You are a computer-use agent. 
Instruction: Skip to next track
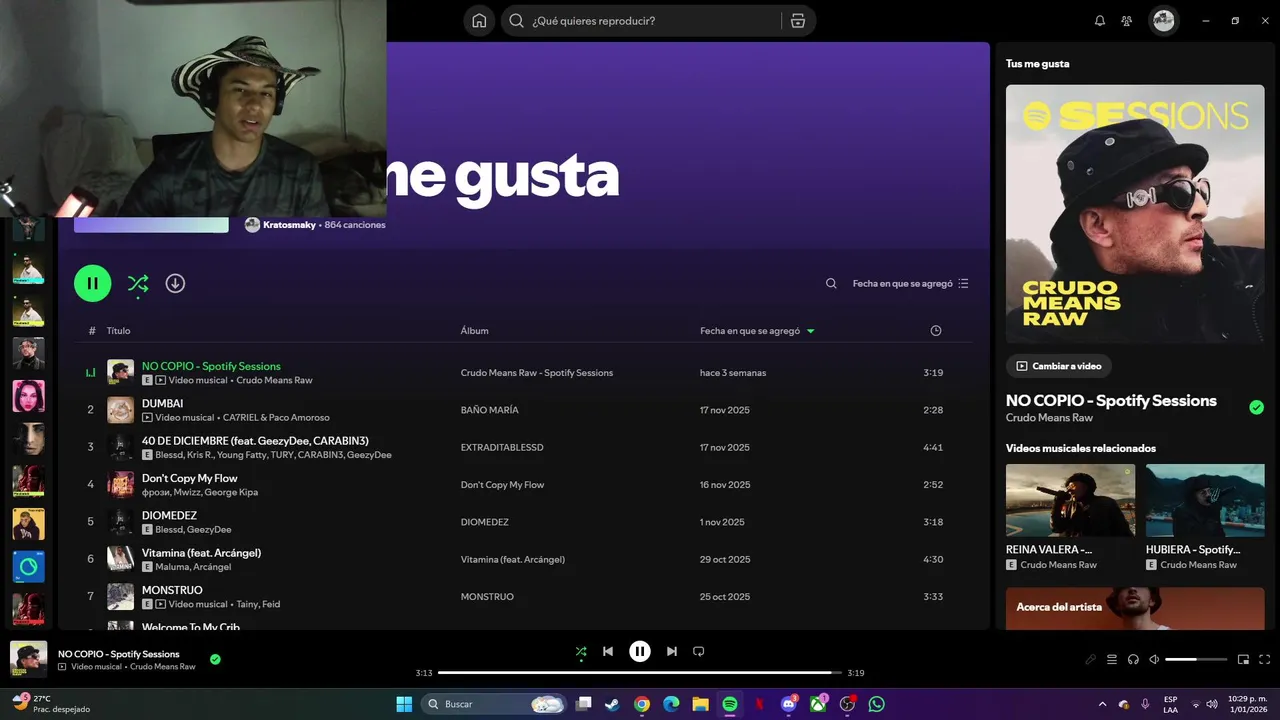tap(672, 652)
